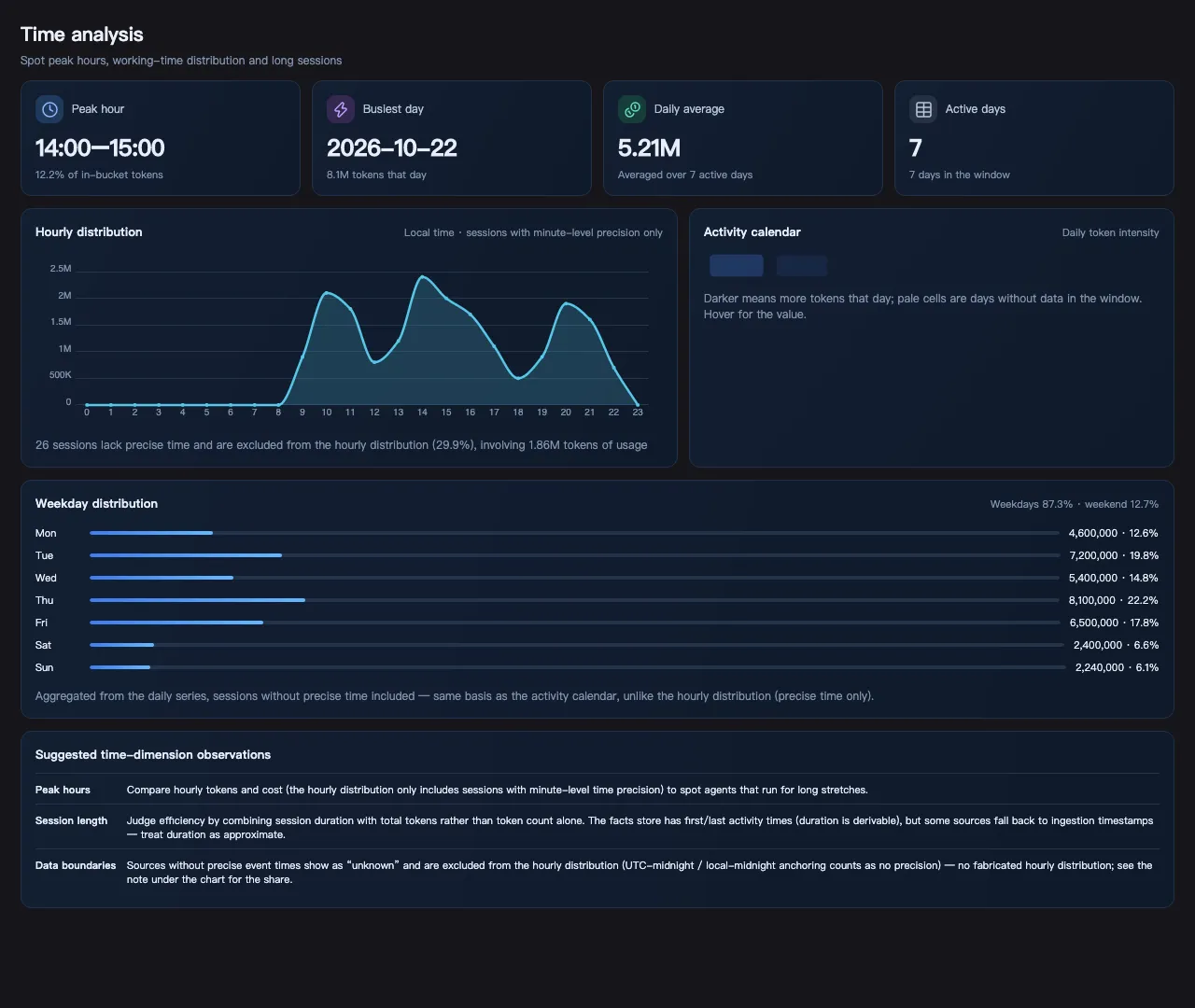Click the clock icon on Peak hour card
Screen dimensions: 1195x1008
coord(49,109)
